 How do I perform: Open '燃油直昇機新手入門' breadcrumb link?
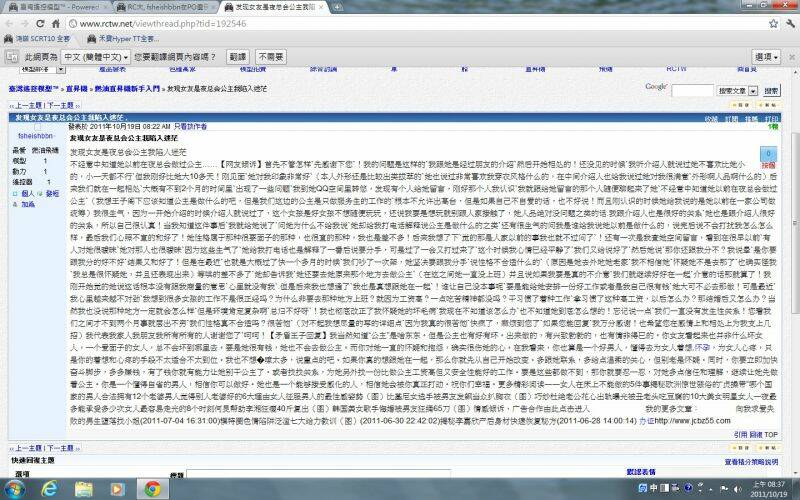(127, 89)
